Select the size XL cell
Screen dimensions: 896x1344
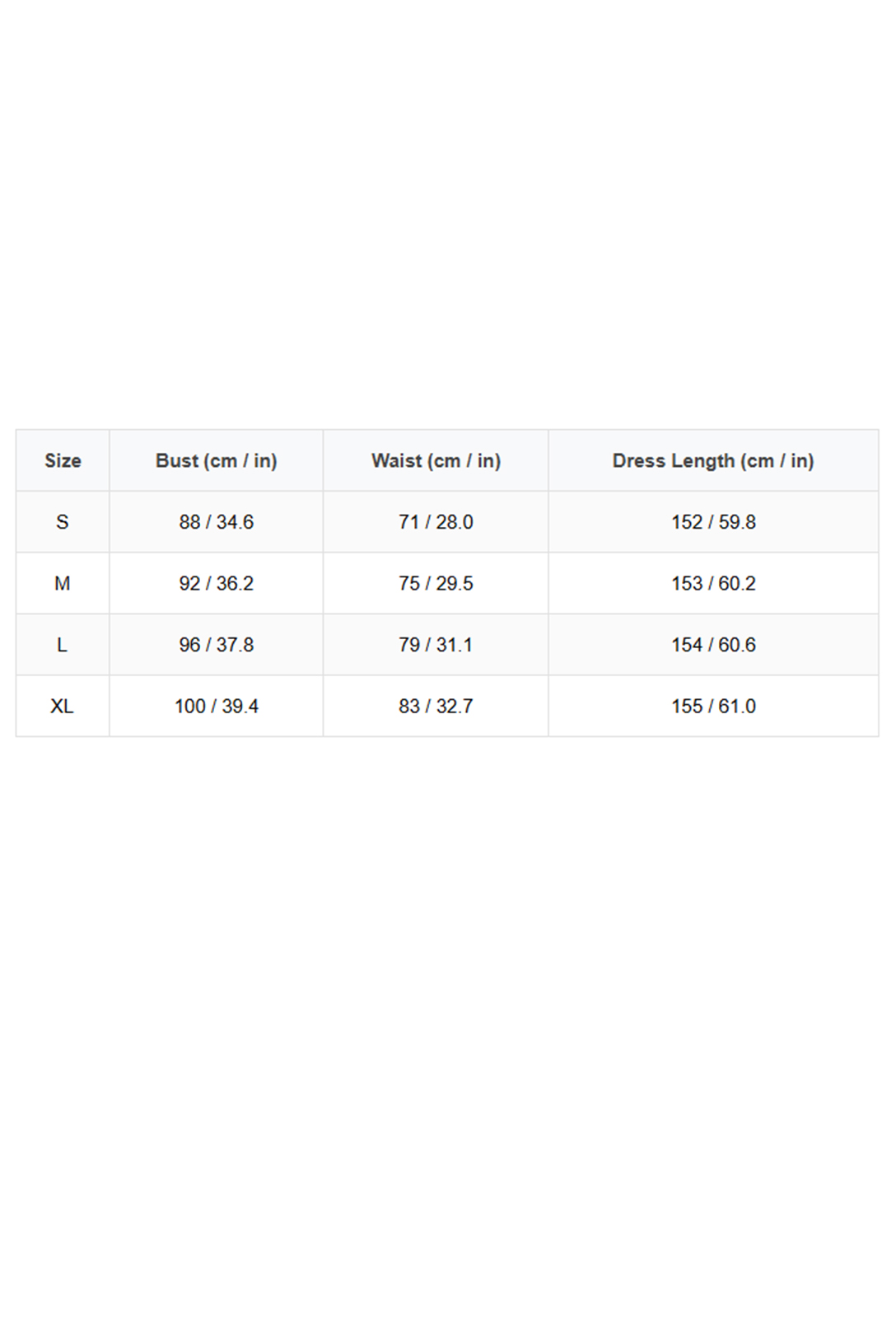tap(63, 707)
